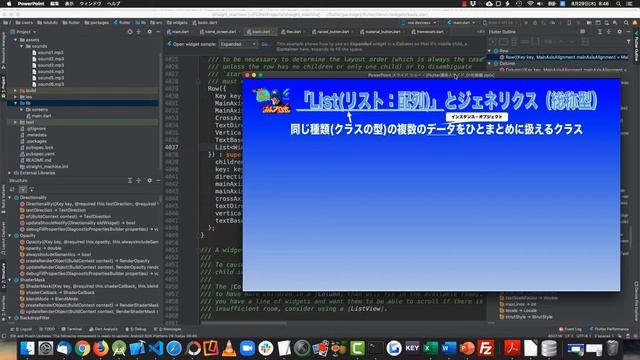Open Search Everywhere magnifier in IDE toolbar
Screen dimensions: 640x360
pyautogui.click(x=626, y=23)
